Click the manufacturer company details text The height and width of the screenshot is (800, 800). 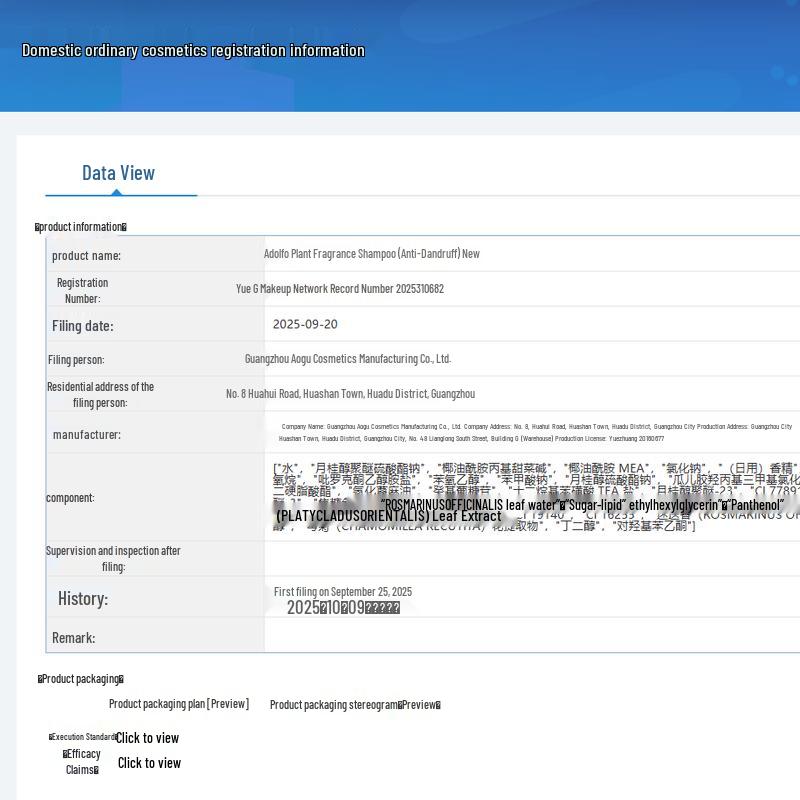[535, 432]
